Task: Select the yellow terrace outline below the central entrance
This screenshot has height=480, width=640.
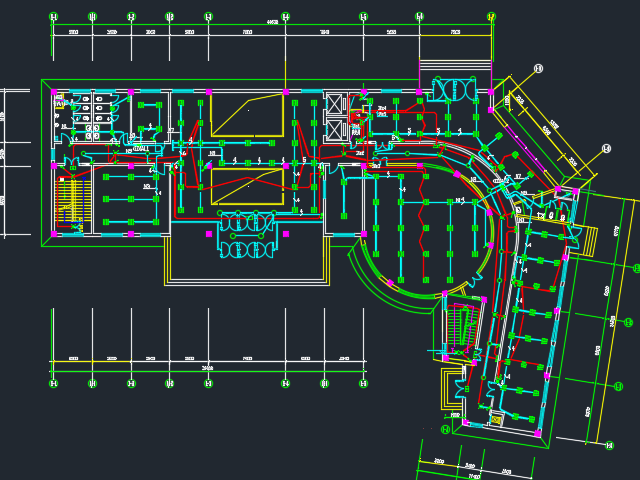Action: point(247,261)
